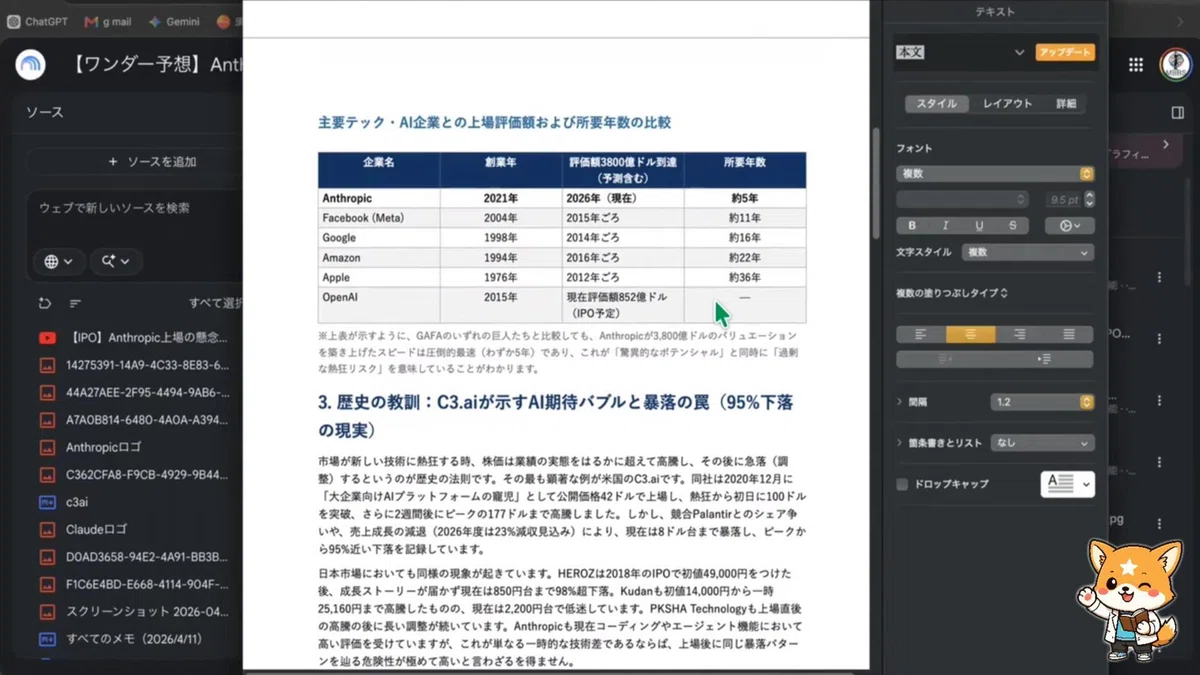
Task: Open the Gemini bookmark
Action: pyautogui.click(x=174, y=20)
